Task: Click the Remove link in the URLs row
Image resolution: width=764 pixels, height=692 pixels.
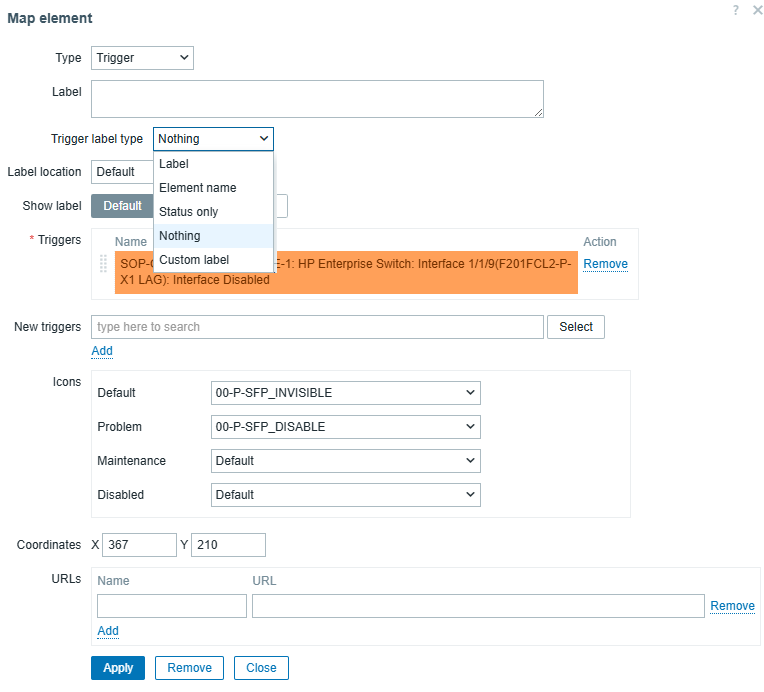Action: [732, 606]
